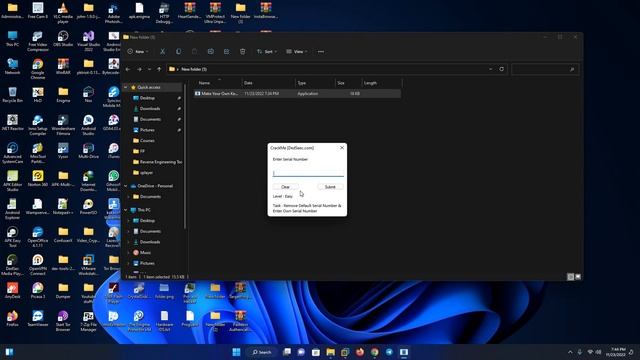The width and height of the screenshot is (640, 360).
Task: Focus the serial number input field
Action: (308, 173)
